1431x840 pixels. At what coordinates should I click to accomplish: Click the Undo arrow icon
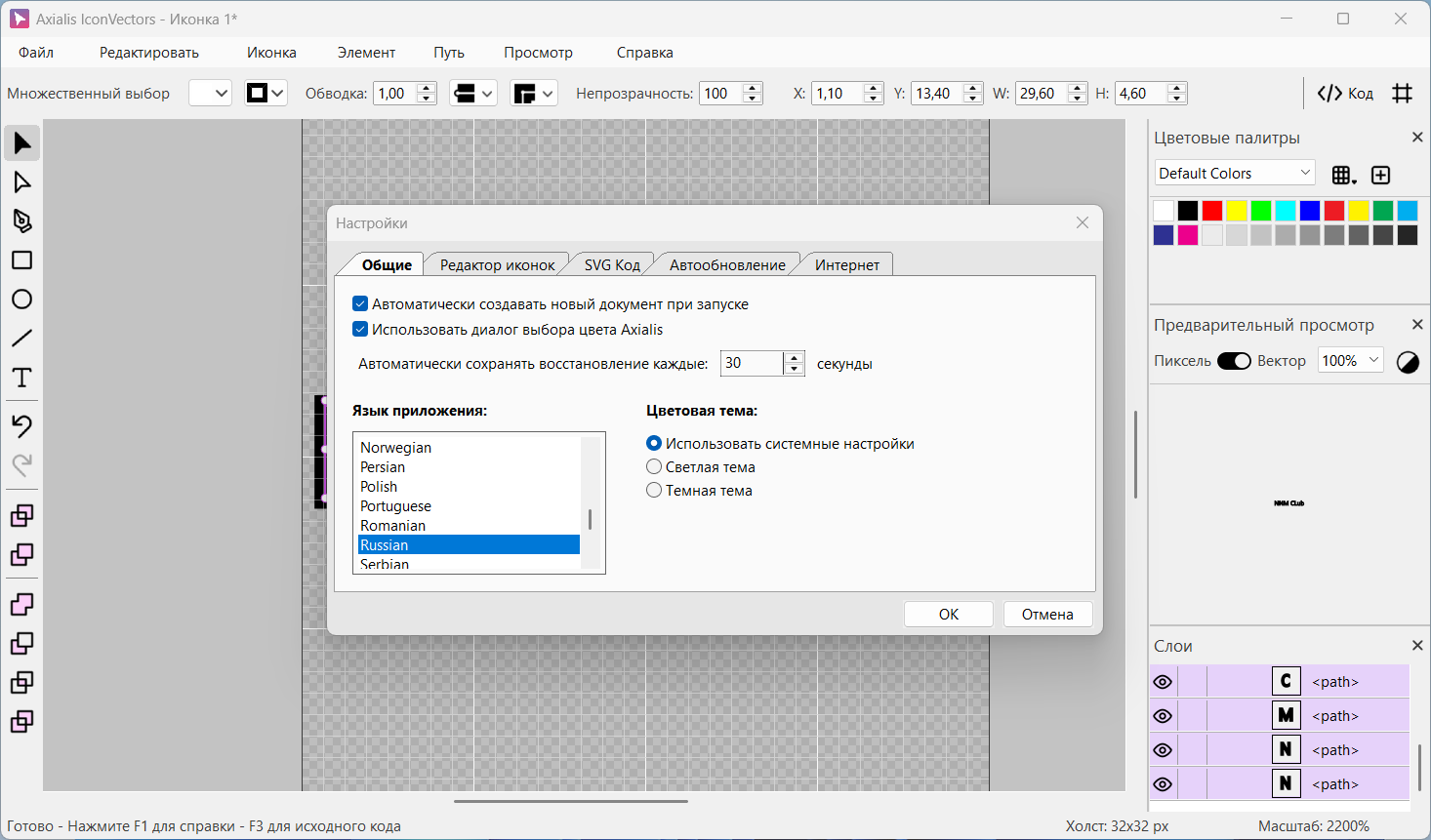(21, 425)
